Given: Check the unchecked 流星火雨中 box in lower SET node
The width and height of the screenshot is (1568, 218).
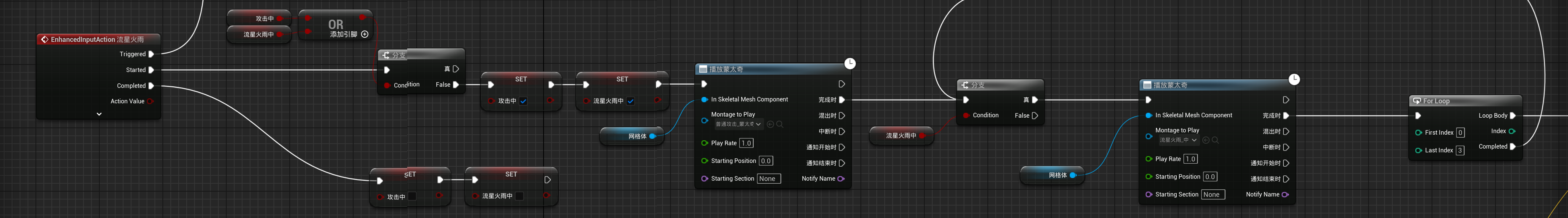Looking at the screenshot, I should (x=519, y=196).
